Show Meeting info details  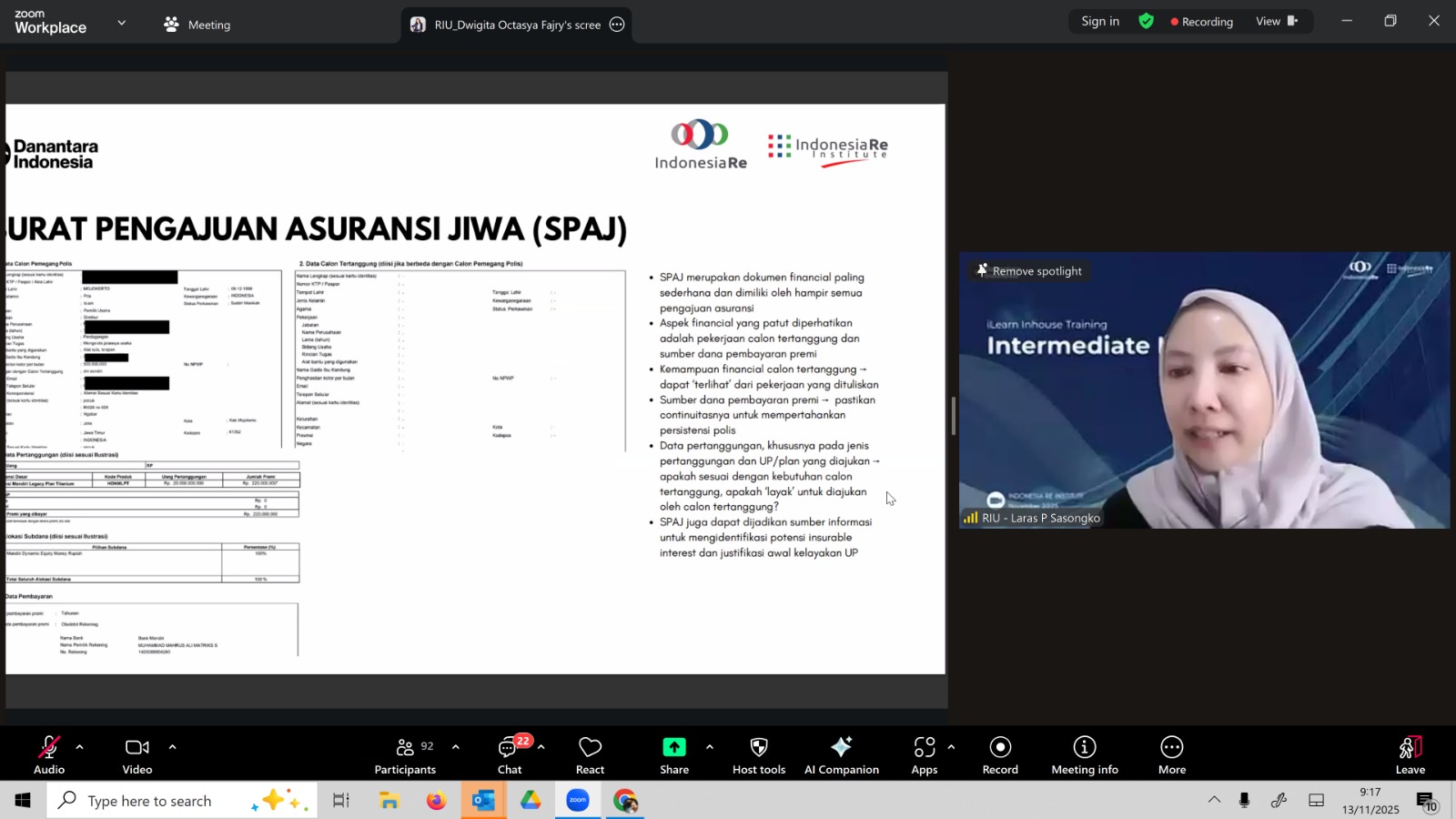[1084, 754]
